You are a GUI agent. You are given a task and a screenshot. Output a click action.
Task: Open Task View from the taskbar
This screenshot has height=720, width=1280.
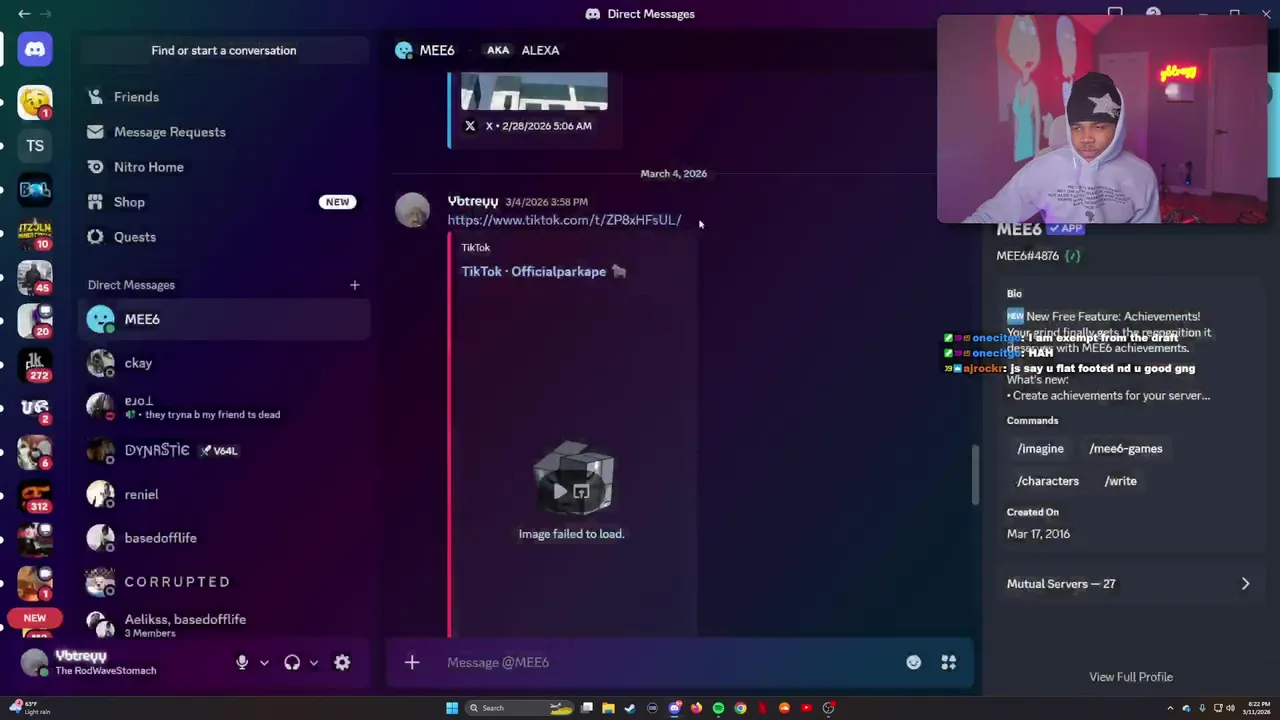point(587,708)
